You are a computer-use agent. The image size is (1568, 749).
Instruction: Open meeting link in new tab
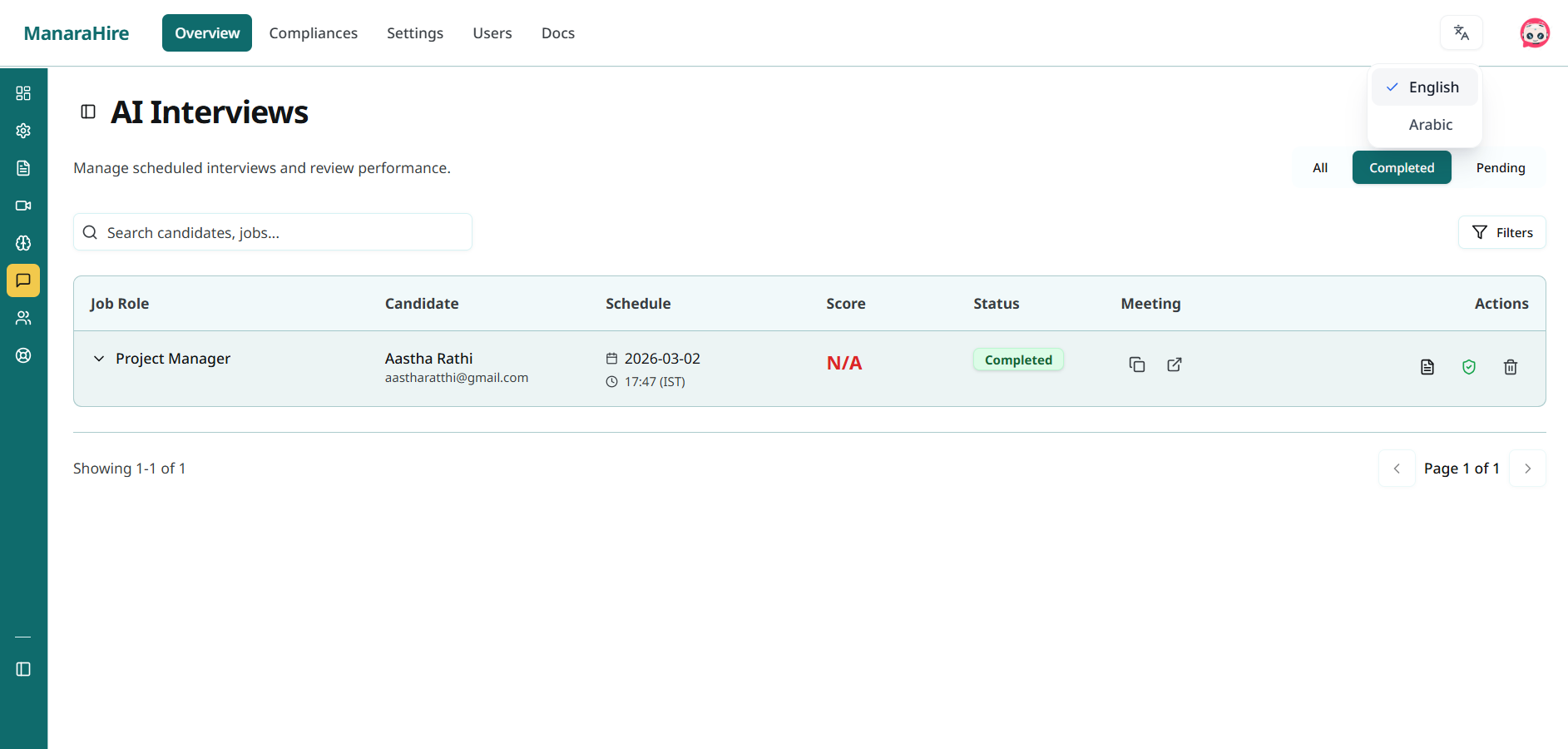1174,365
